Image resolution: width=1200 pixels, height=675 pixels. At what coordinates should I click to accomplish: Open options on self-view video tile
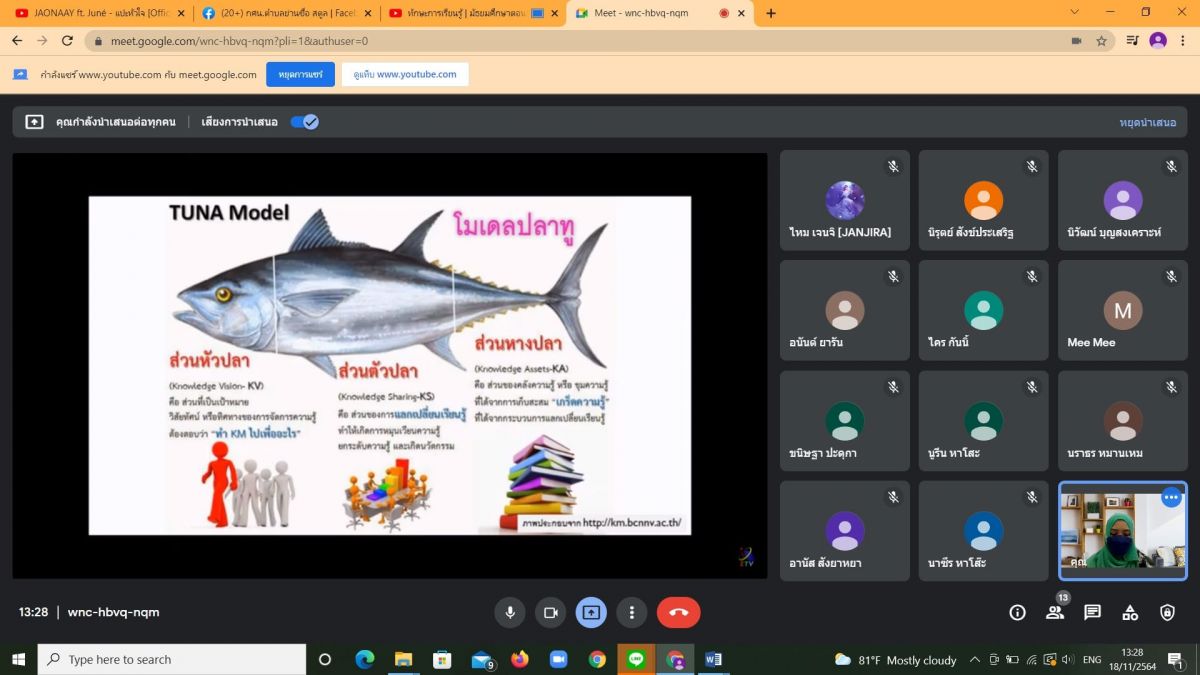(1171, 497)
